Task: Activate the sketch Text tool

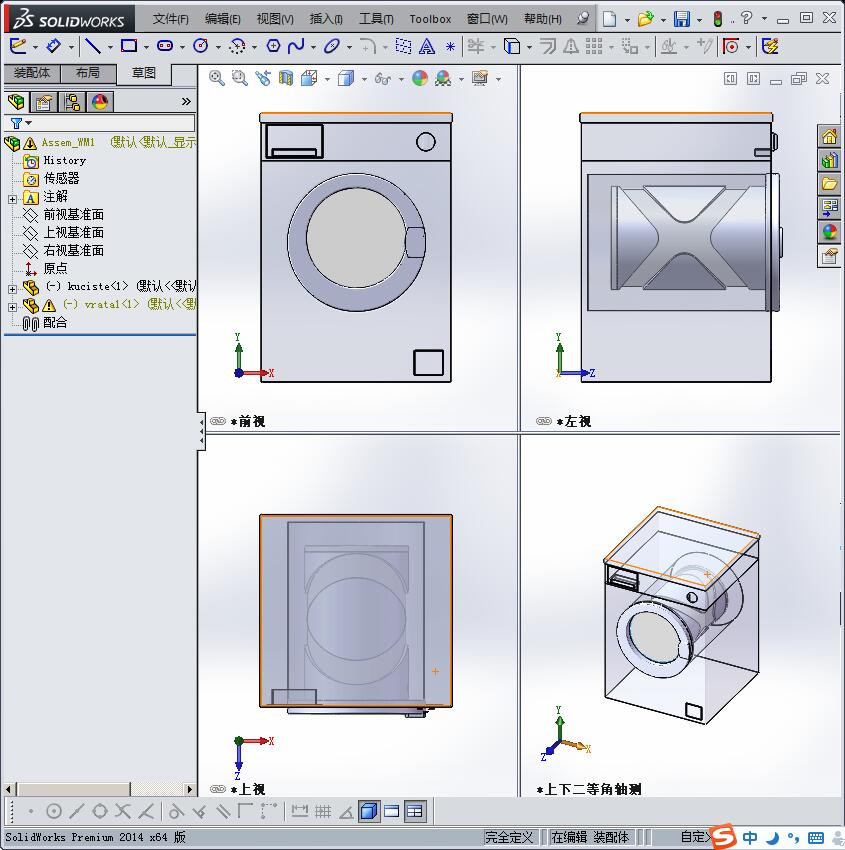Action: 427,47
